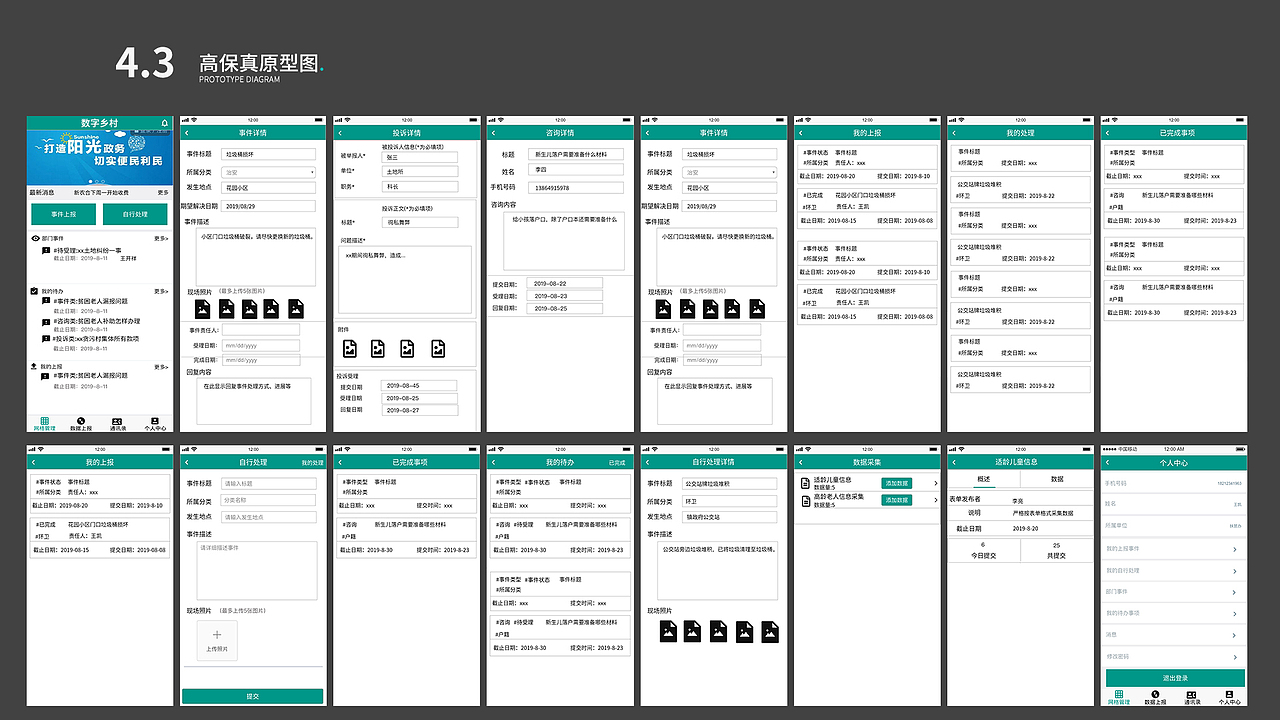Expand 我的上报事件 row in 个人中心
The width and height of the screenshot is (1280, 720).
(1175, 549)
